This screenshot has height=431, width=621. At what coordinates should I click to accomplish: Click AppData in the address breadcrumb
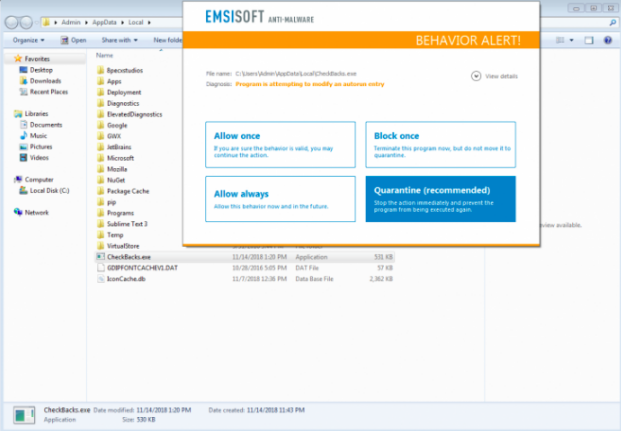[104, 23]
